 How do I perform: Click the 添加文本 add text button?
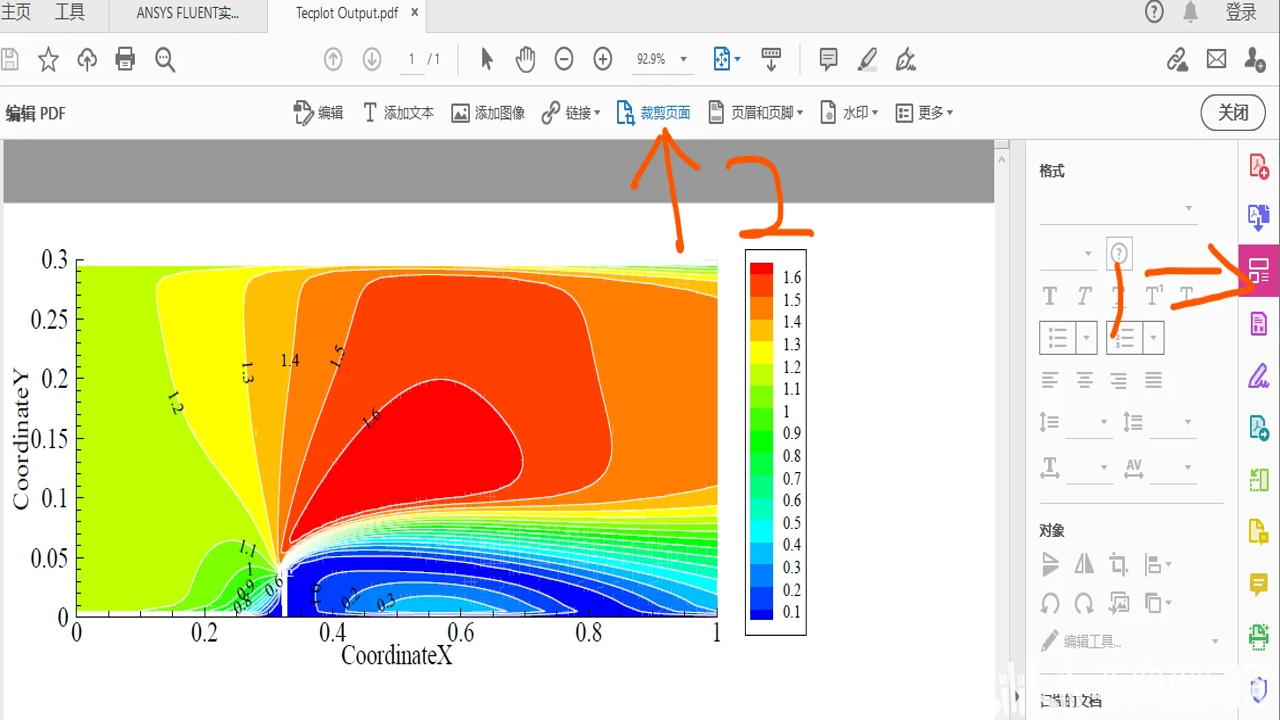397,113
